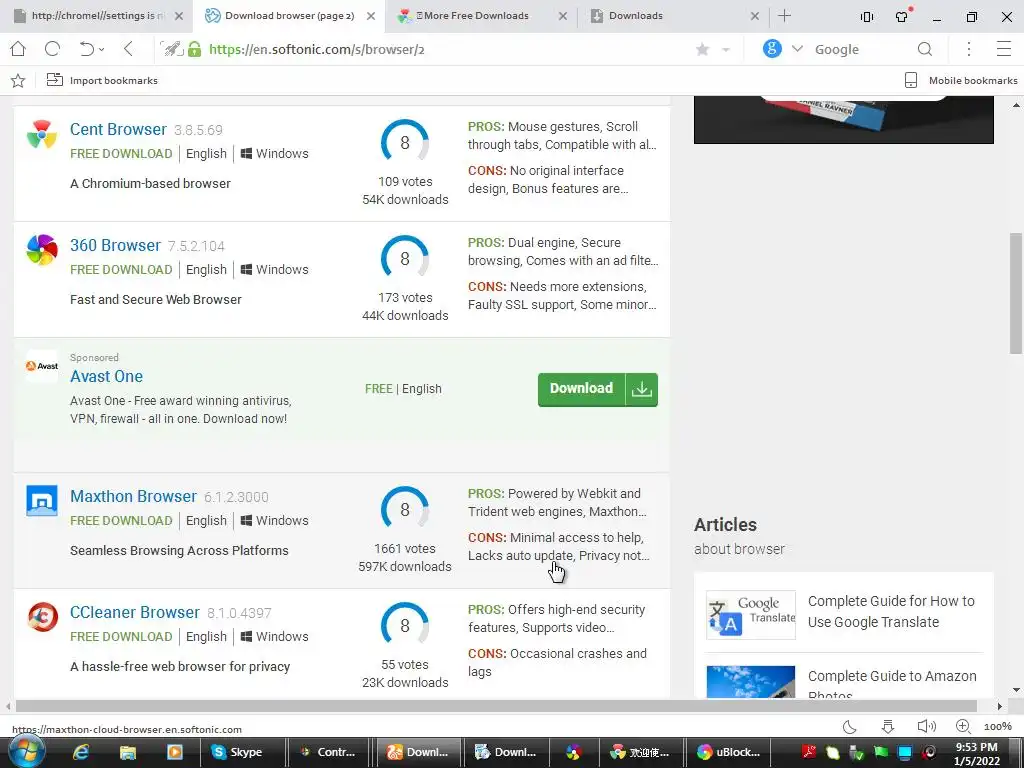1024x768 pixels.
Task: Click the 100% zoom level
Action: [997, 727]
